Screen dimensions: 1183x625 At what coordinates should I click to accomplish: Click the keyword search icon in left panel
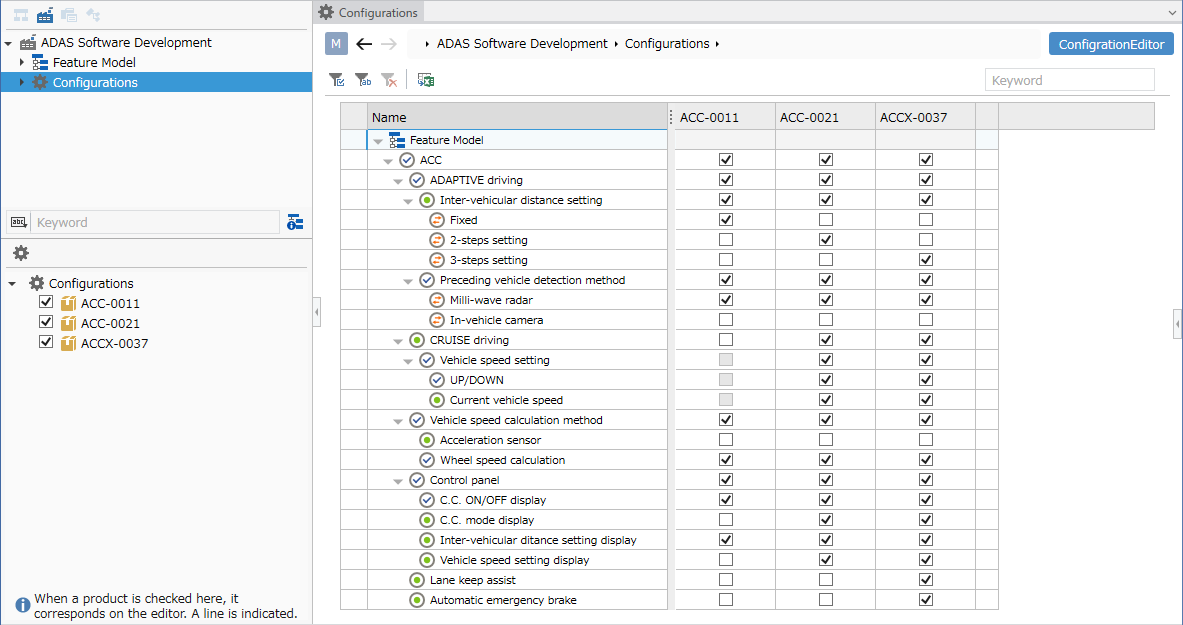click(x=19, y=222)
